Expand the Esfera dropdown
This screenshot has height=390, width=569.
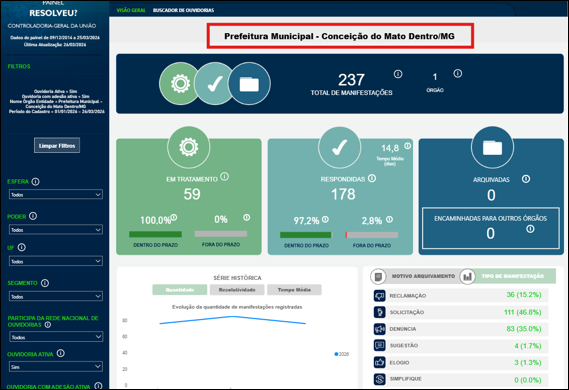point(56,194)
